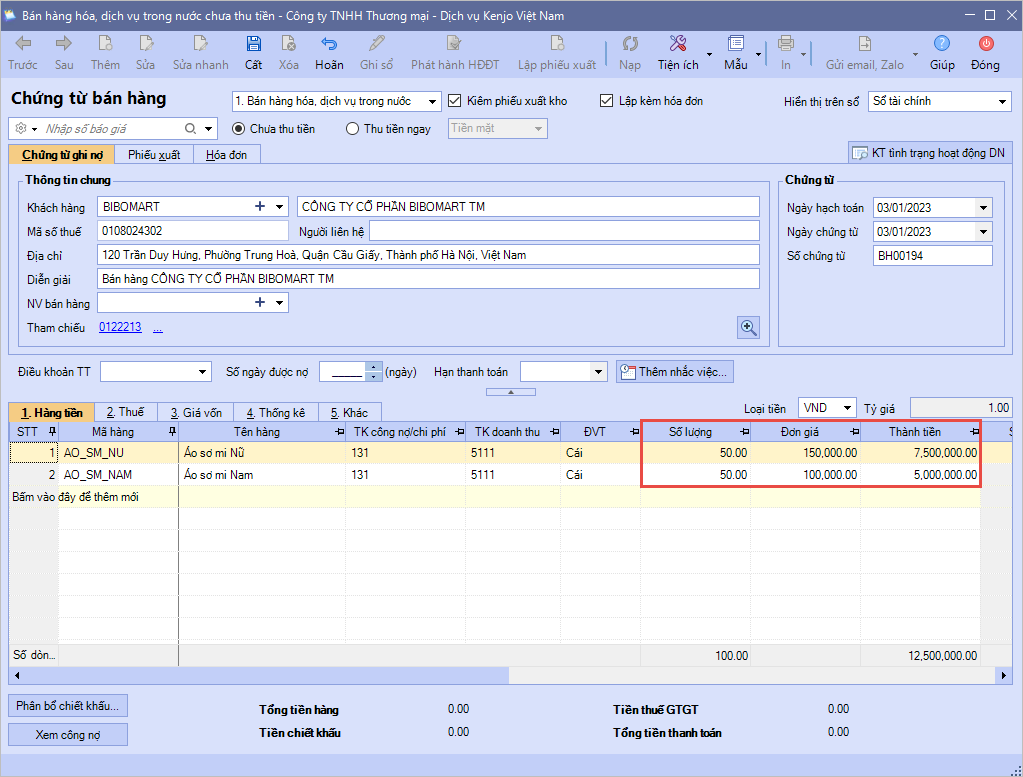Open the reference link 0122213
Image resolution: width=1023 pixels, height=777 pixels.
tap(120, 328)
